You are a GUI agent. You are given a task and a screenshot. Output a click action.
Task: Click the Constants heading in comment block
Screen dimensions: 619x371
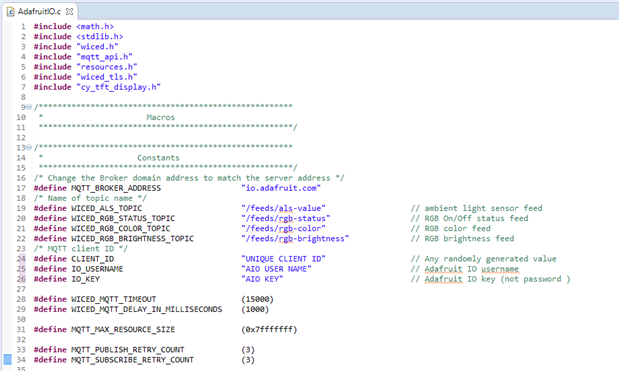point(158,157)
